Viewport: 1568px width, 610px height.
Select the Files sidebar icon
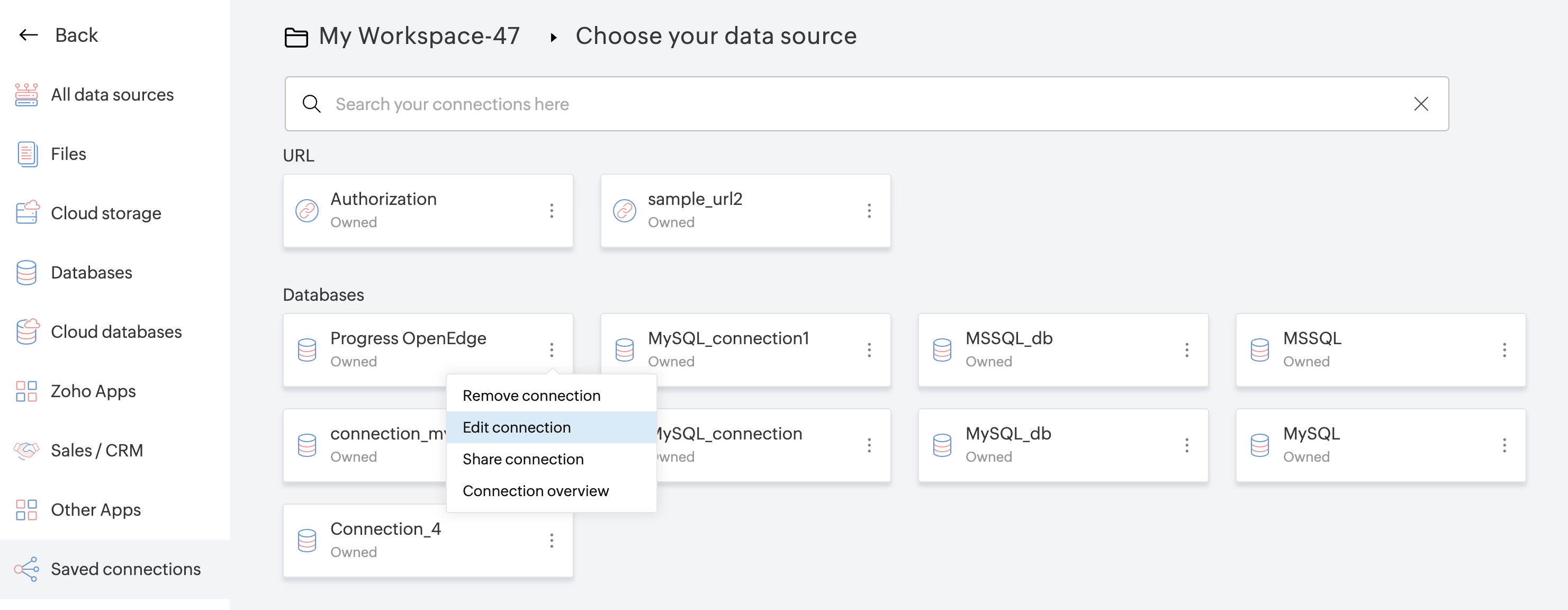tap(27, 154)
